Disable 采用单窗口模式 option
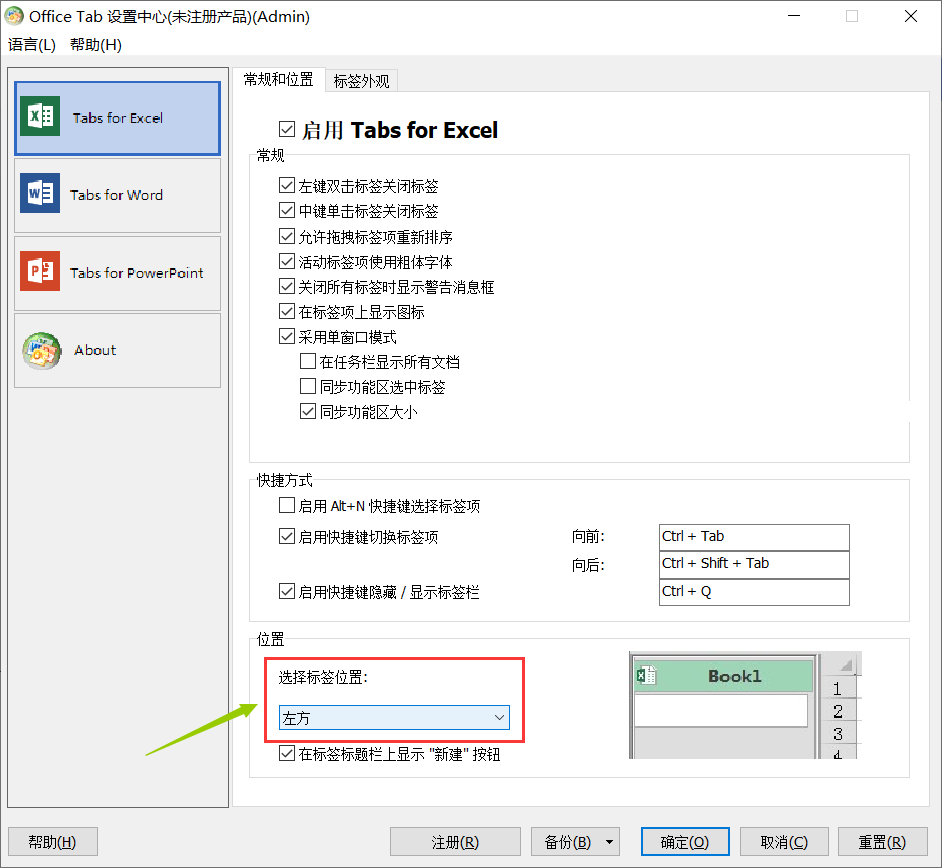 pyautogui.click(x=287, y=336)
